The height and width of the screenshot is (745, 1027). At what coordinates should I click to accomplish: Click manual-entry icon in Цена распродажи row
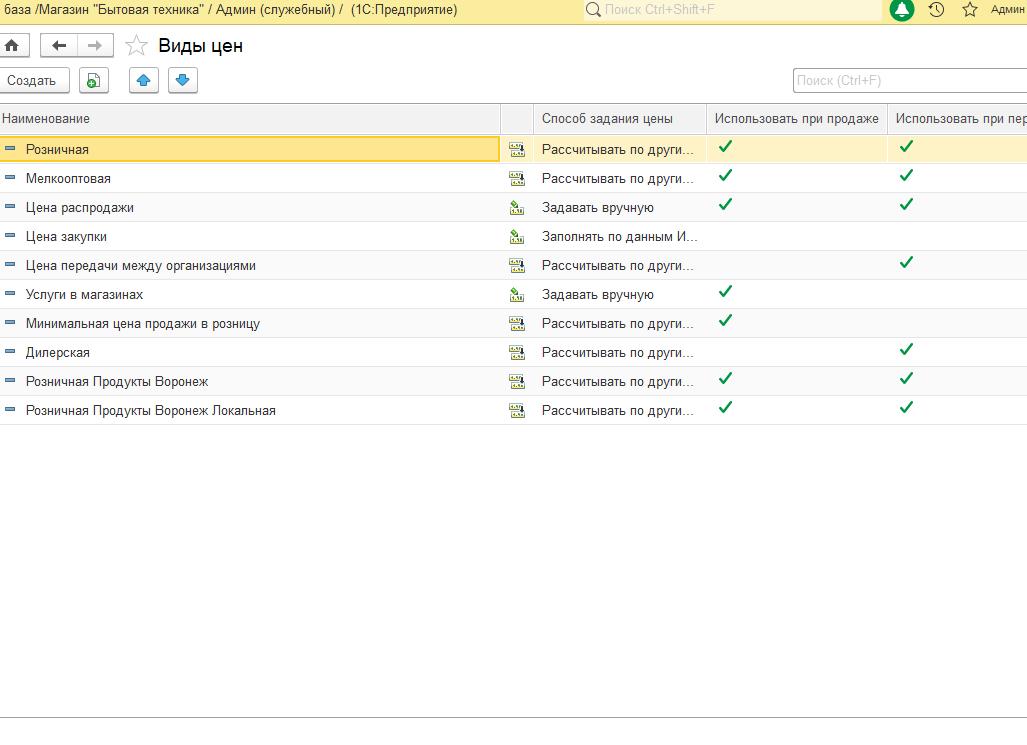point(517,208)
